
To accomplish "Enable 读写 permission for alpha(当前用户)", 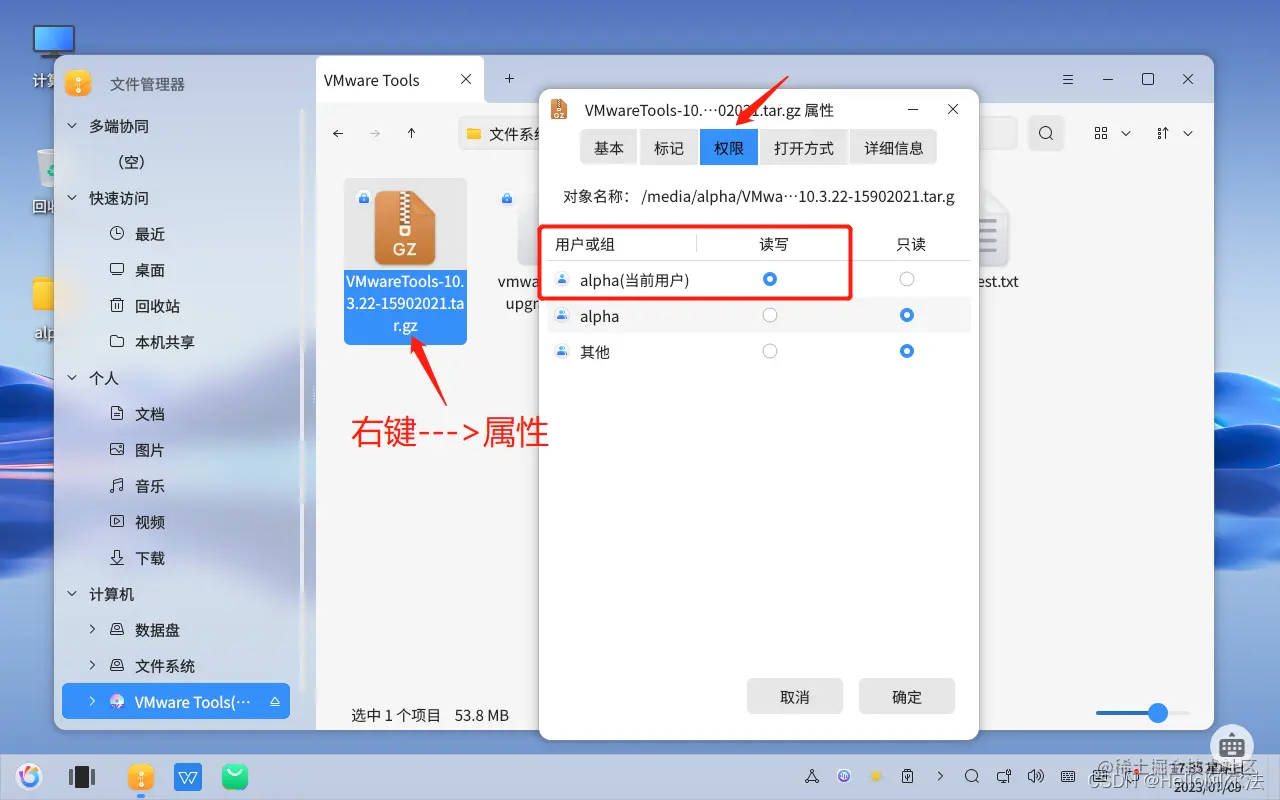I will tap(770, 279).
